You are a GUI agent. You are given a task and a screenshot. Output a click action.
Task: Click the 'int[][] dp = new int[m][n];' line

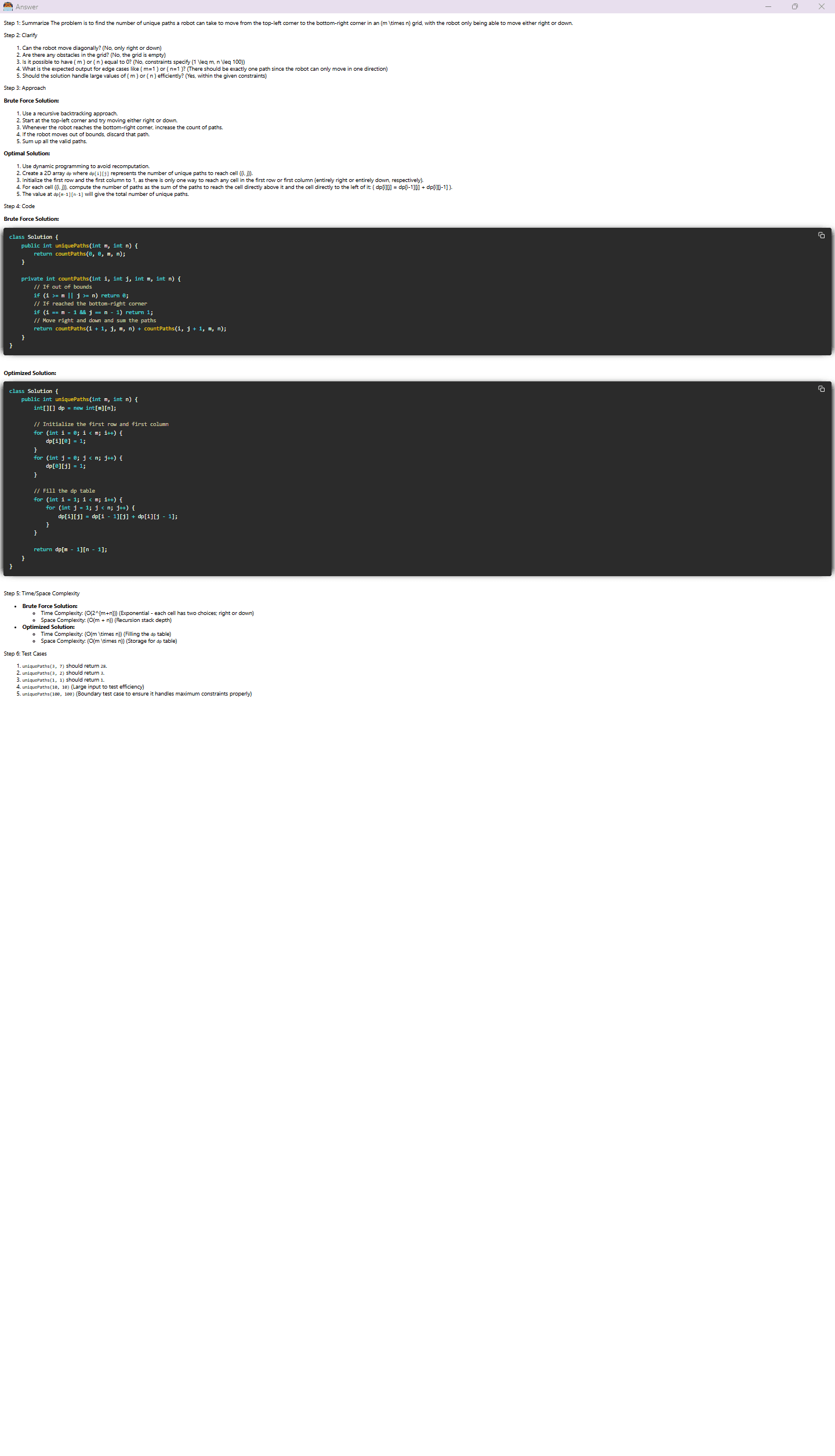(75, 408)
